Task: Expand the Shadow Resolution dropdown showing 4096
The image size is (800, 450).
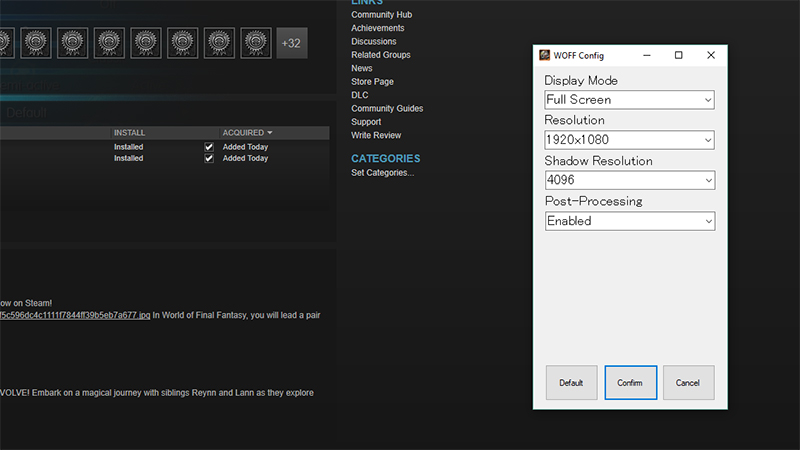Action: (630, 180)
